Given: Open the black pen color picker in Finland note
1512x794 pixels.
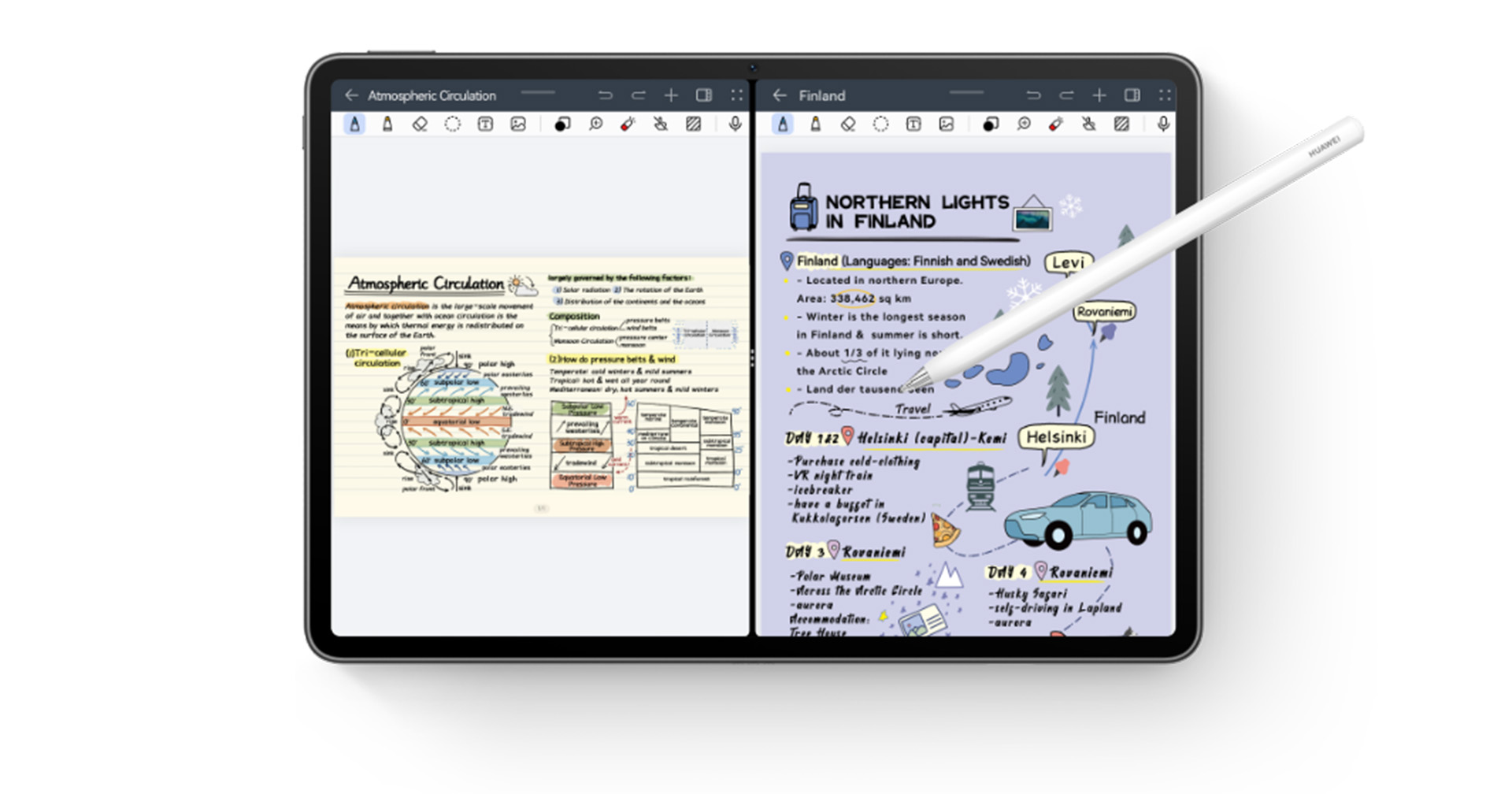Looking at the screenshot, I should point(990,124).
